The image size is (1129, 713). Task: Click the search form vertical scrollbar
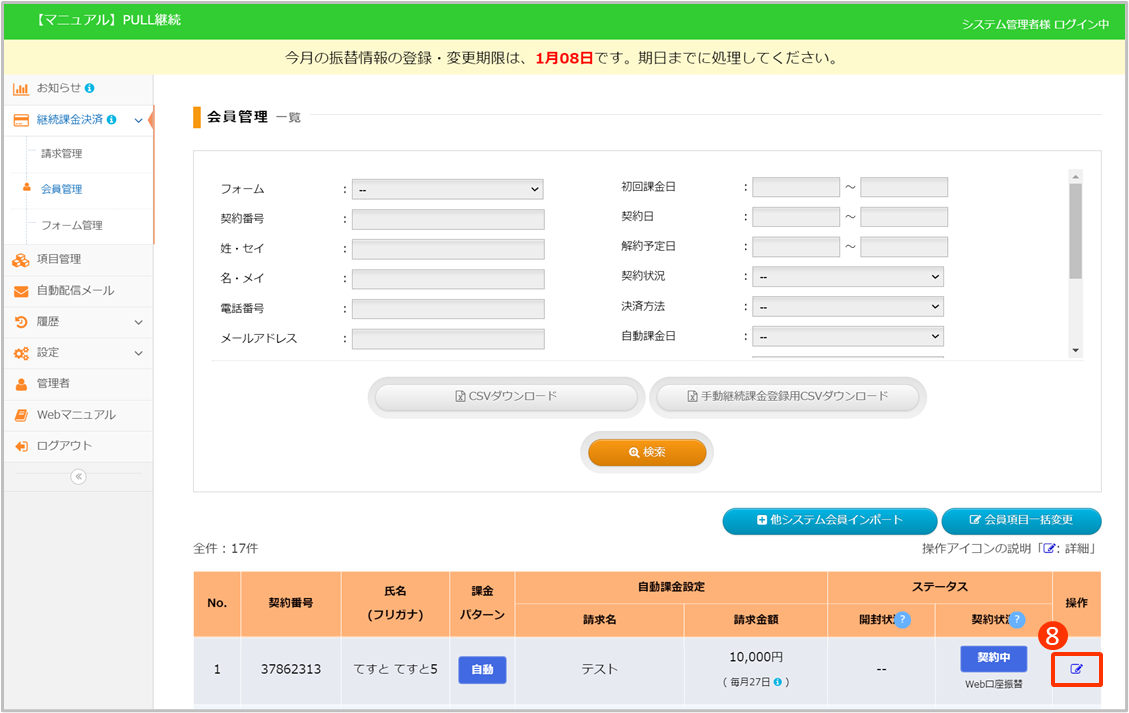[x=1075, y=230]
